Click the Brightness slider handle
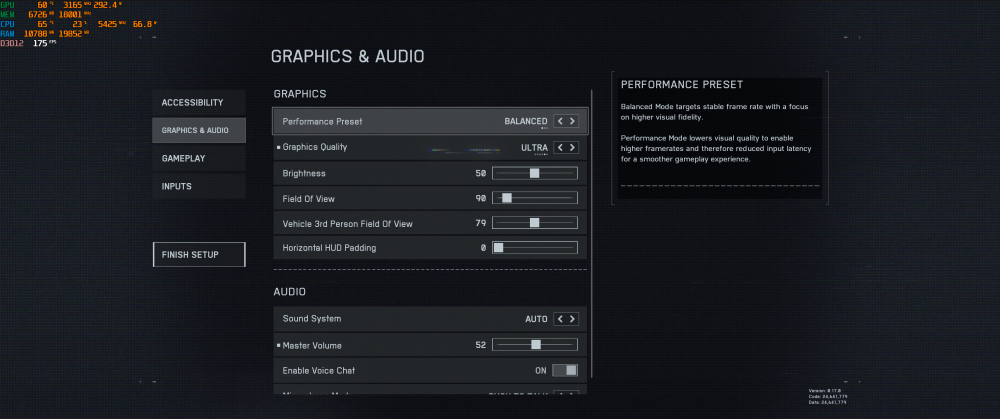 (535, 173)
